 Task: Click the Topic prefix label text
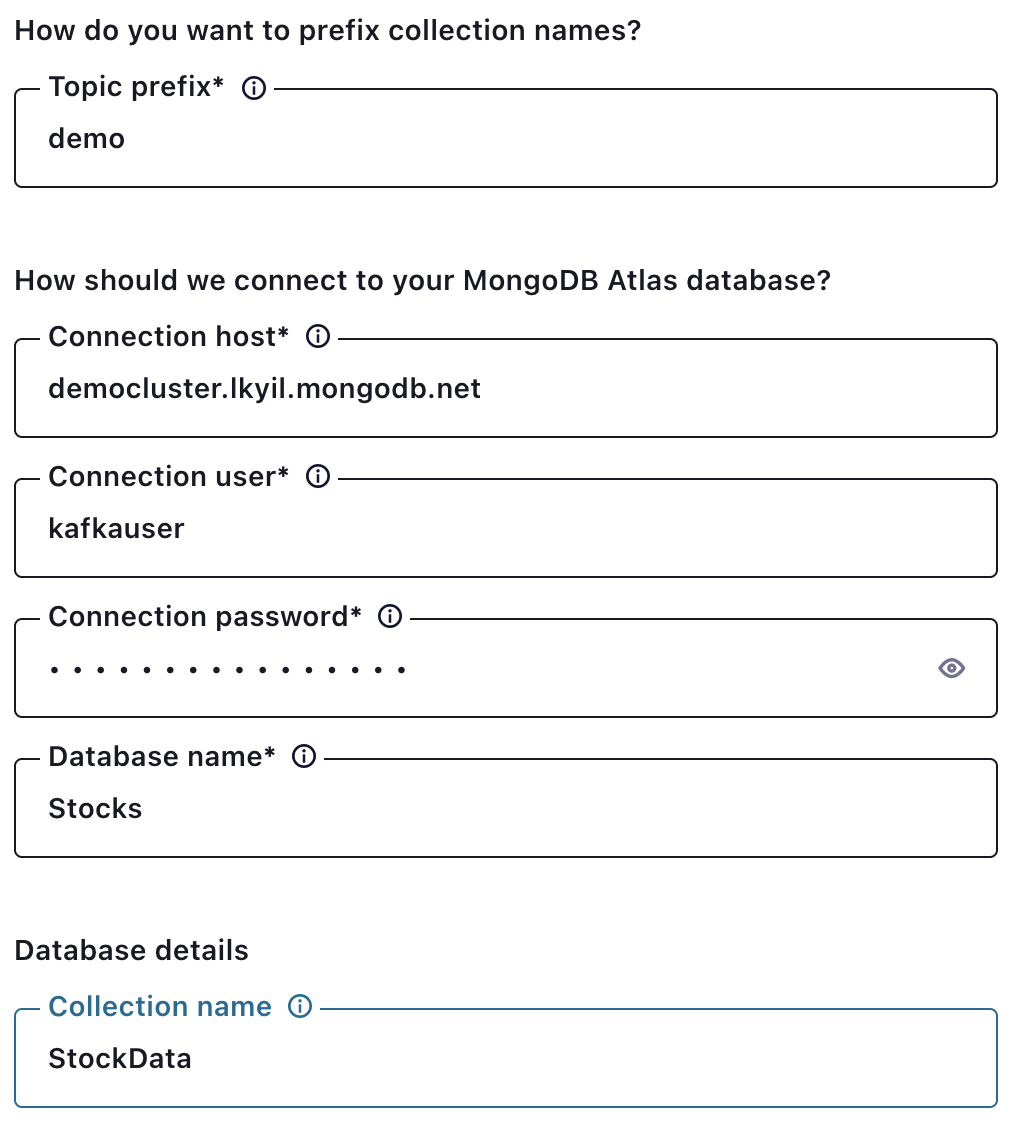tap(136, 87)
